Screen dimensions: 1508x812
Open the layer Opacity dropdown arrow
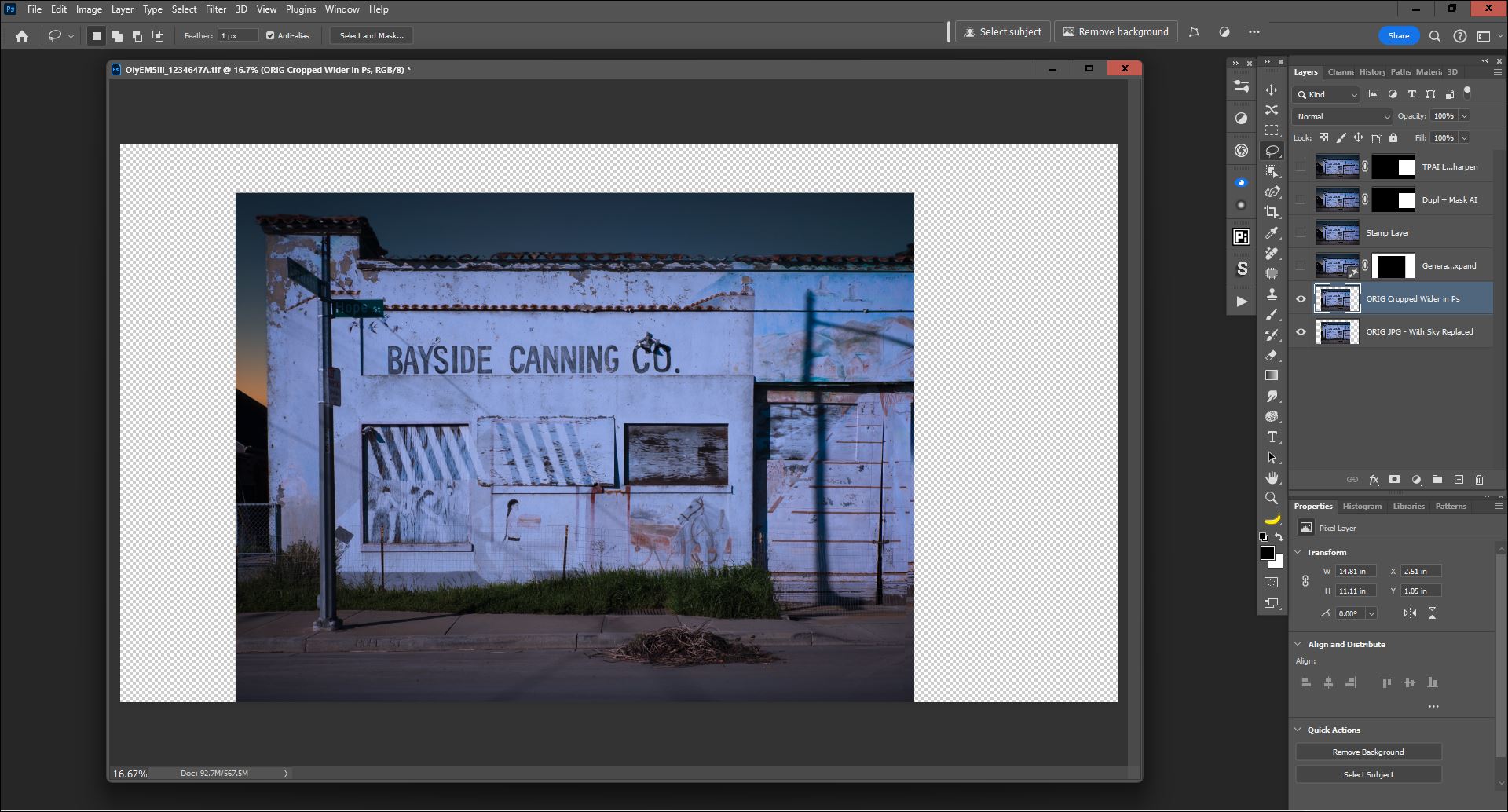click(x=1464, y=116)
